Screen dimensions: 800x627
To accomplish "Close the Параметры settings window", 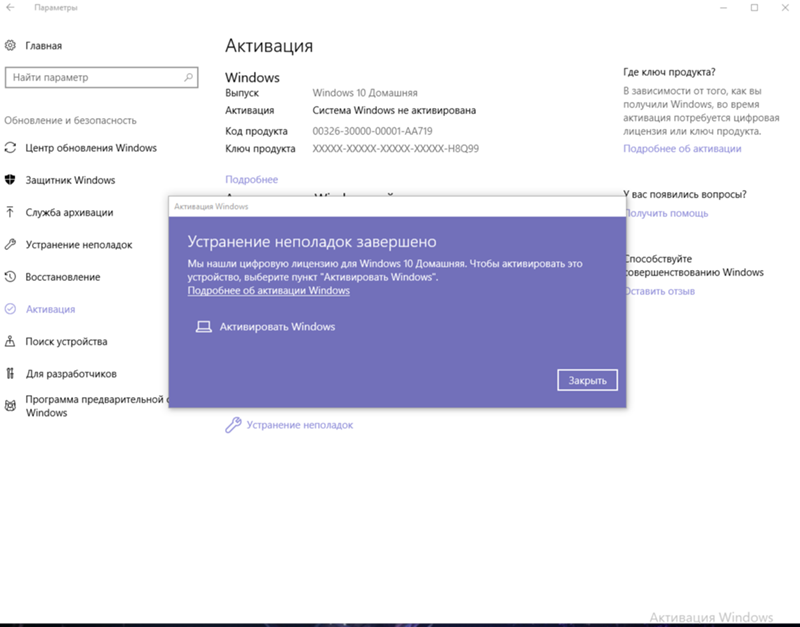I will (785, 8).
